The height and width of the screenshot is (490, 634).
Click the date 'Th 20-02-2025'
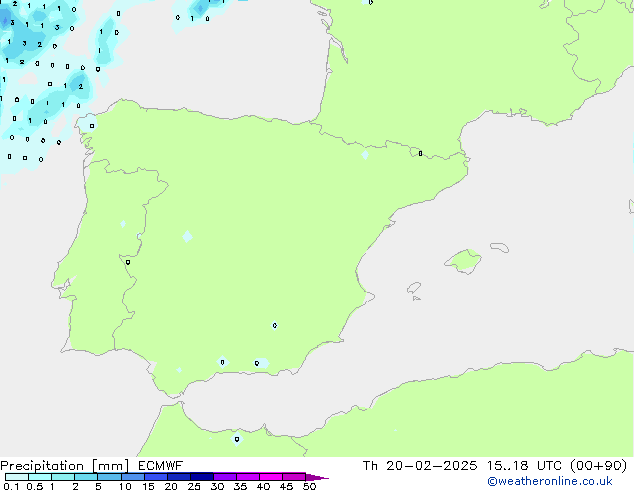[420, 466]
